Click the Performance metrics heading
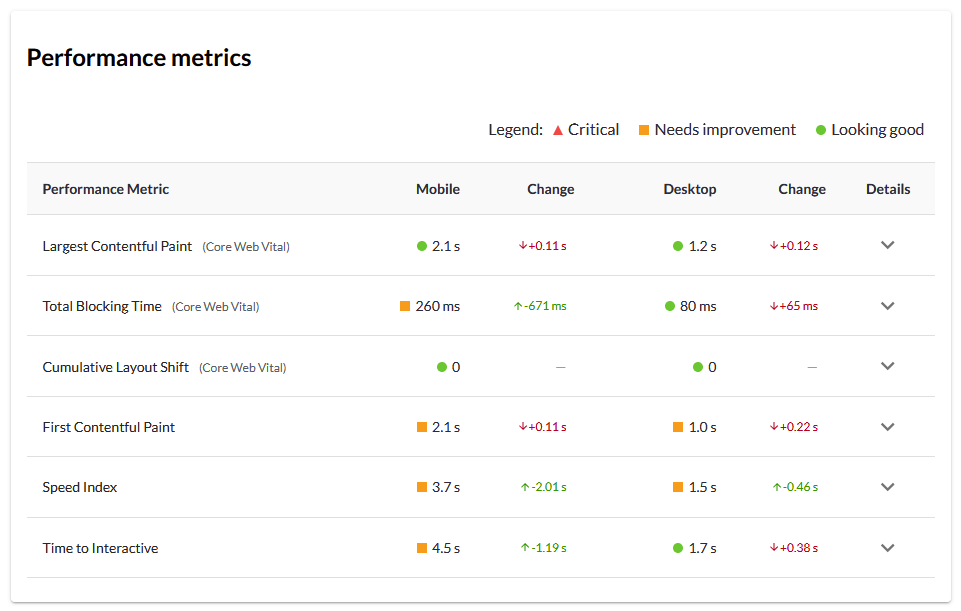961x611 pixels. point(139,57)
